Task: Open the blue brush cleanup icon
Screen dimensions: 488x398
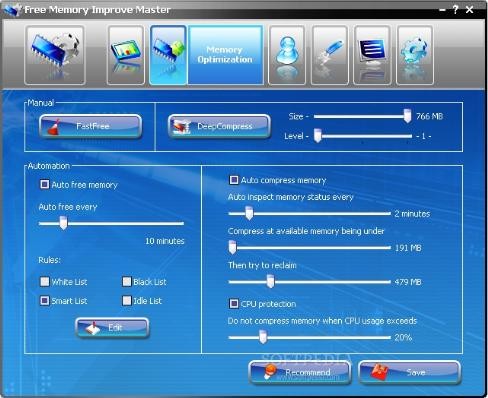Action: point(330,55)
